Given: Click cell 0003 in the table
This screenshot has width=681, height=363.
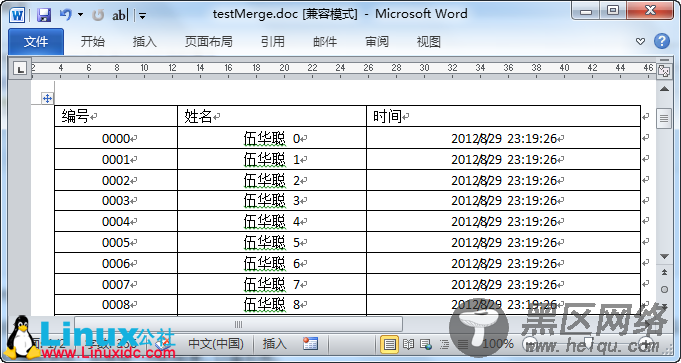Looking at the screenshot, I should [x=116, y=201].
